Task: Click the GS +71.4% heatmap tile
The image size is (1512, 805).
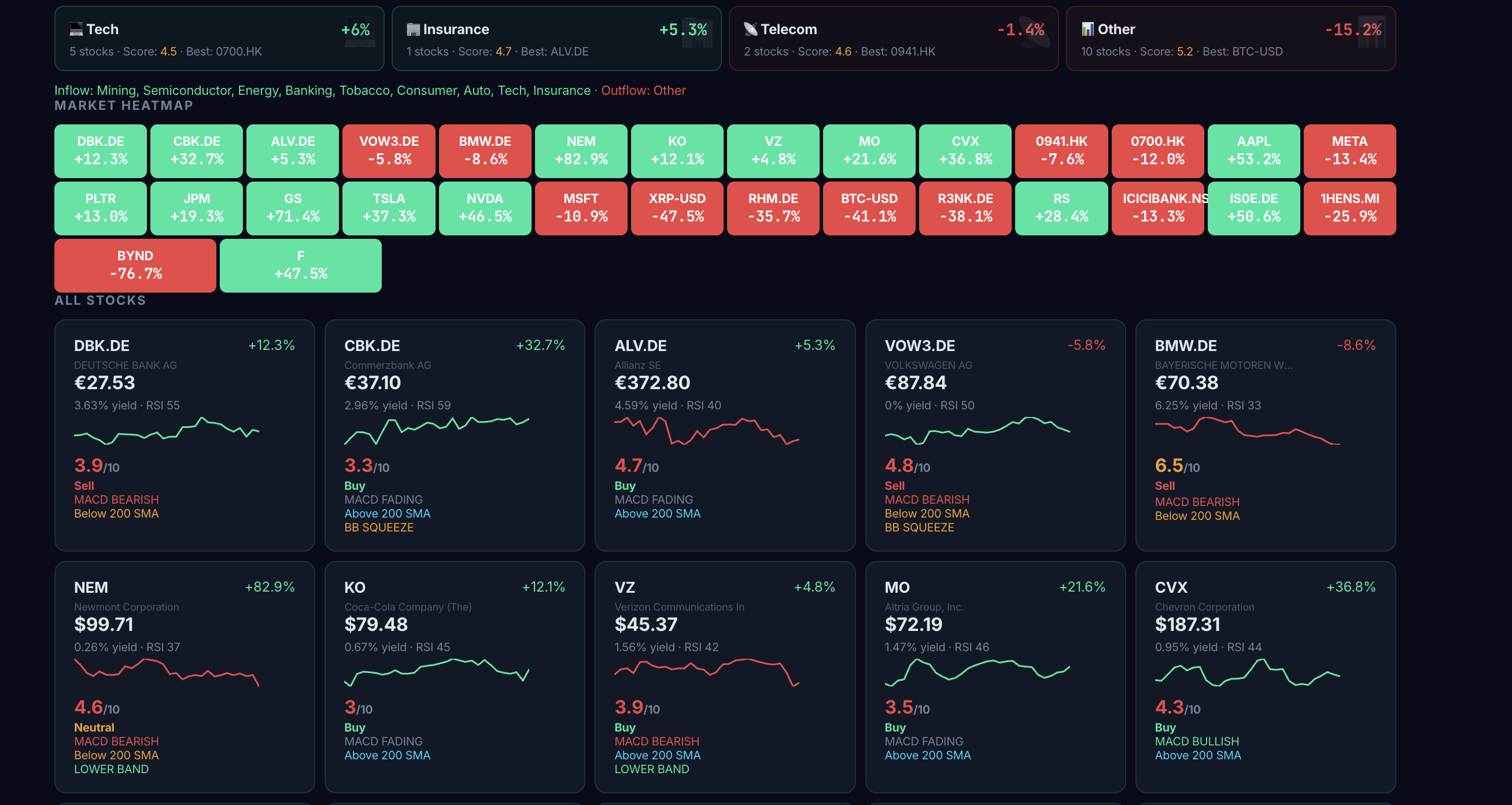Action: (x=293, y=208)
